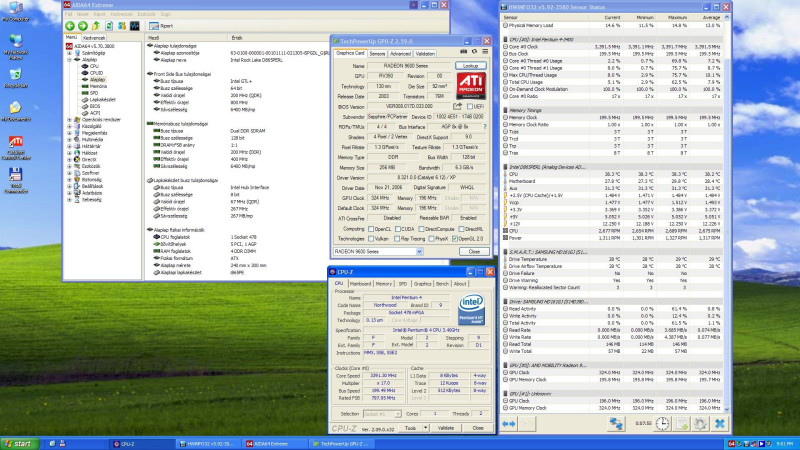Click the Report button in AIDA64 toolbar

pyautogui.click(x=161, y=26)
